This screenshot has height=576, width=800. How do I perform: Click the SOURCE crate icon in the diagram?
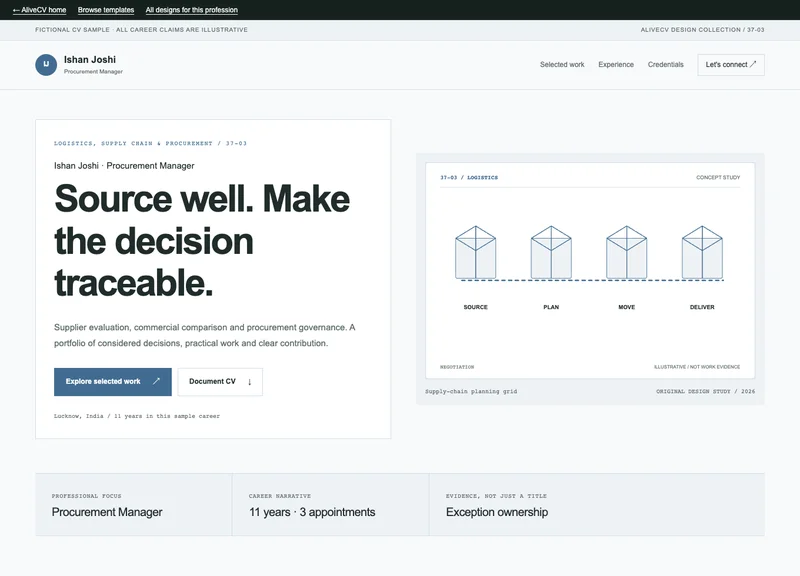[x=476, y=253]
